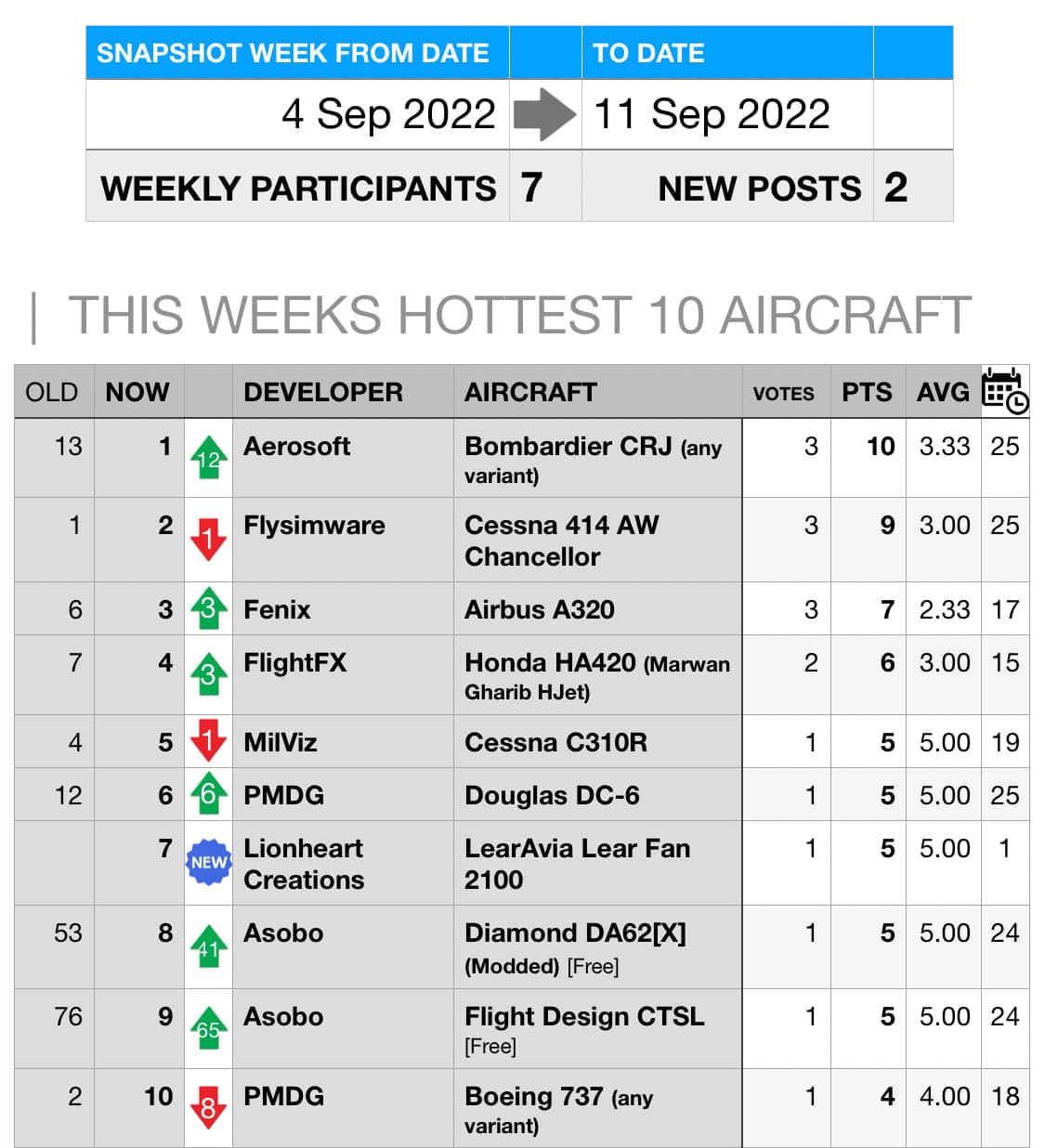The width and height of the screenshot is (1045, 1148).
Task: Click the green up-12 arrow beside Aerosoft
Action: (208, 457)
